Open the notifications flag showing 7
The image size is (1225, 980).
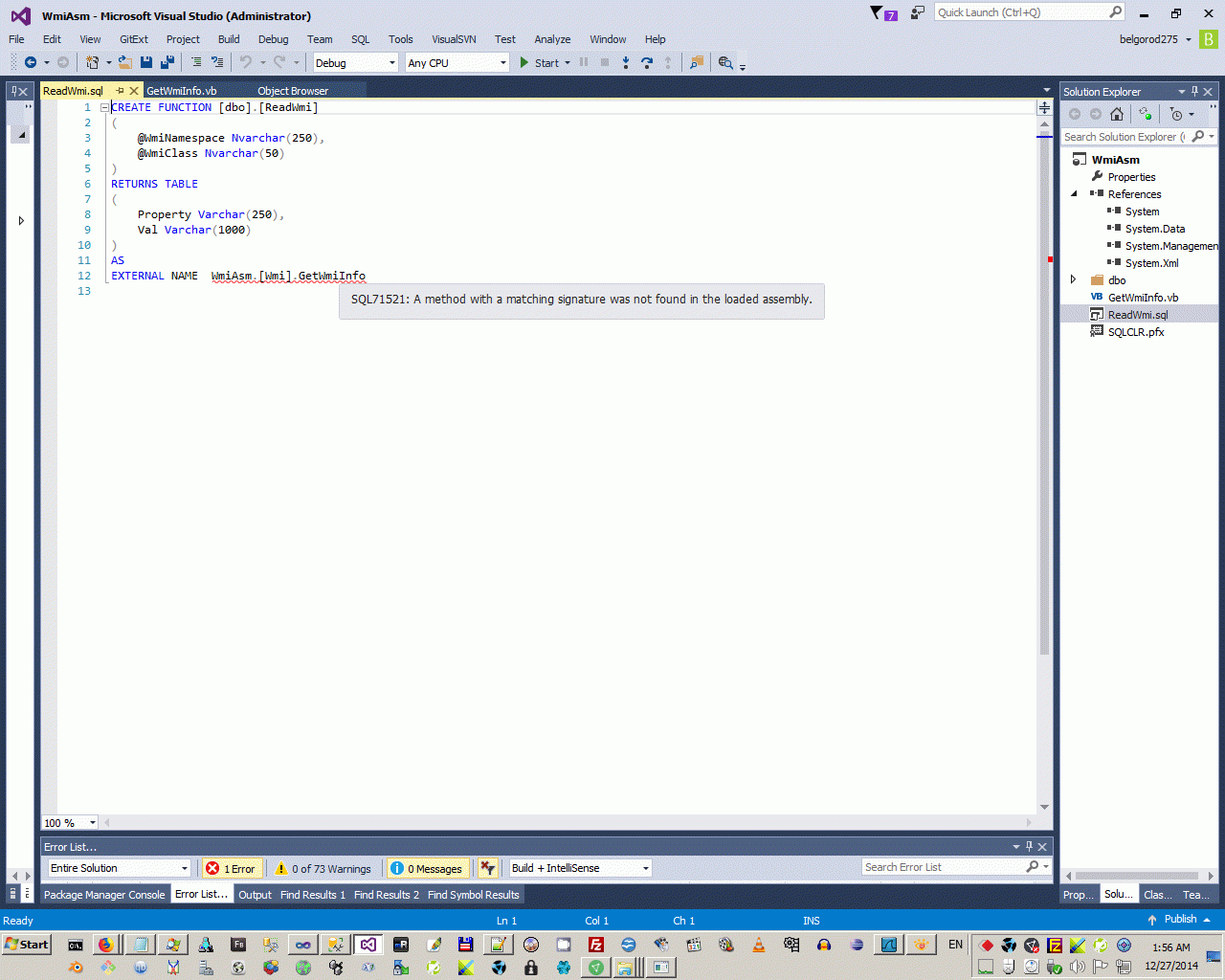pyautogui.click(x=883, y=13)
